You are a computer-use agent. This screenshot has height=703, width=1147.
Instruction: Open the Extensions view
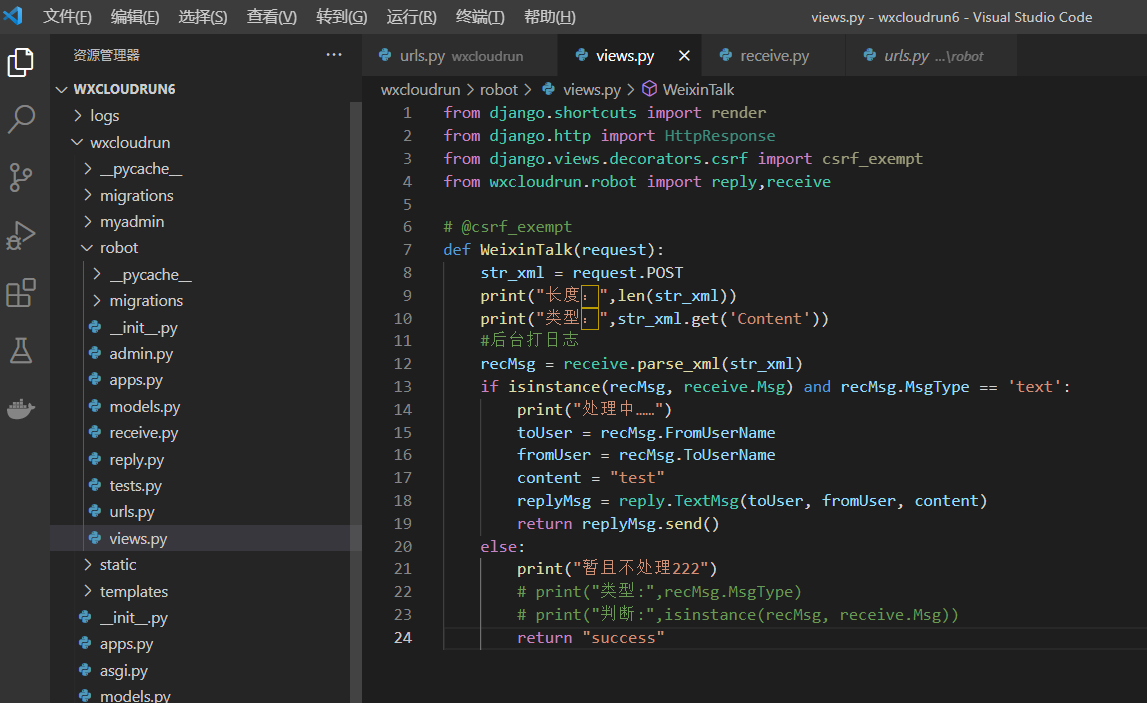click(20, 293)
